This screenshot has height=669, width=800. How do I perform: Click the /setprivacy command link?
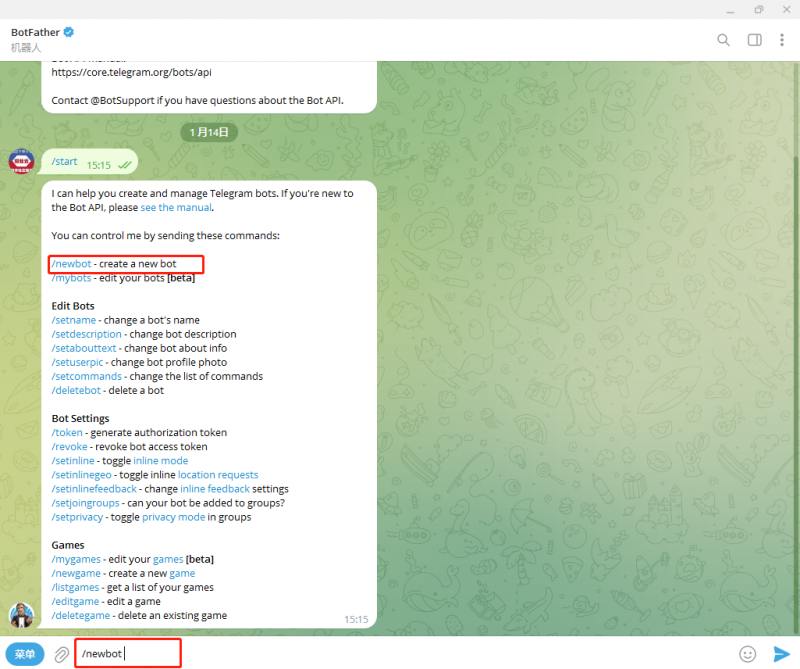click(x=77, y=517)
